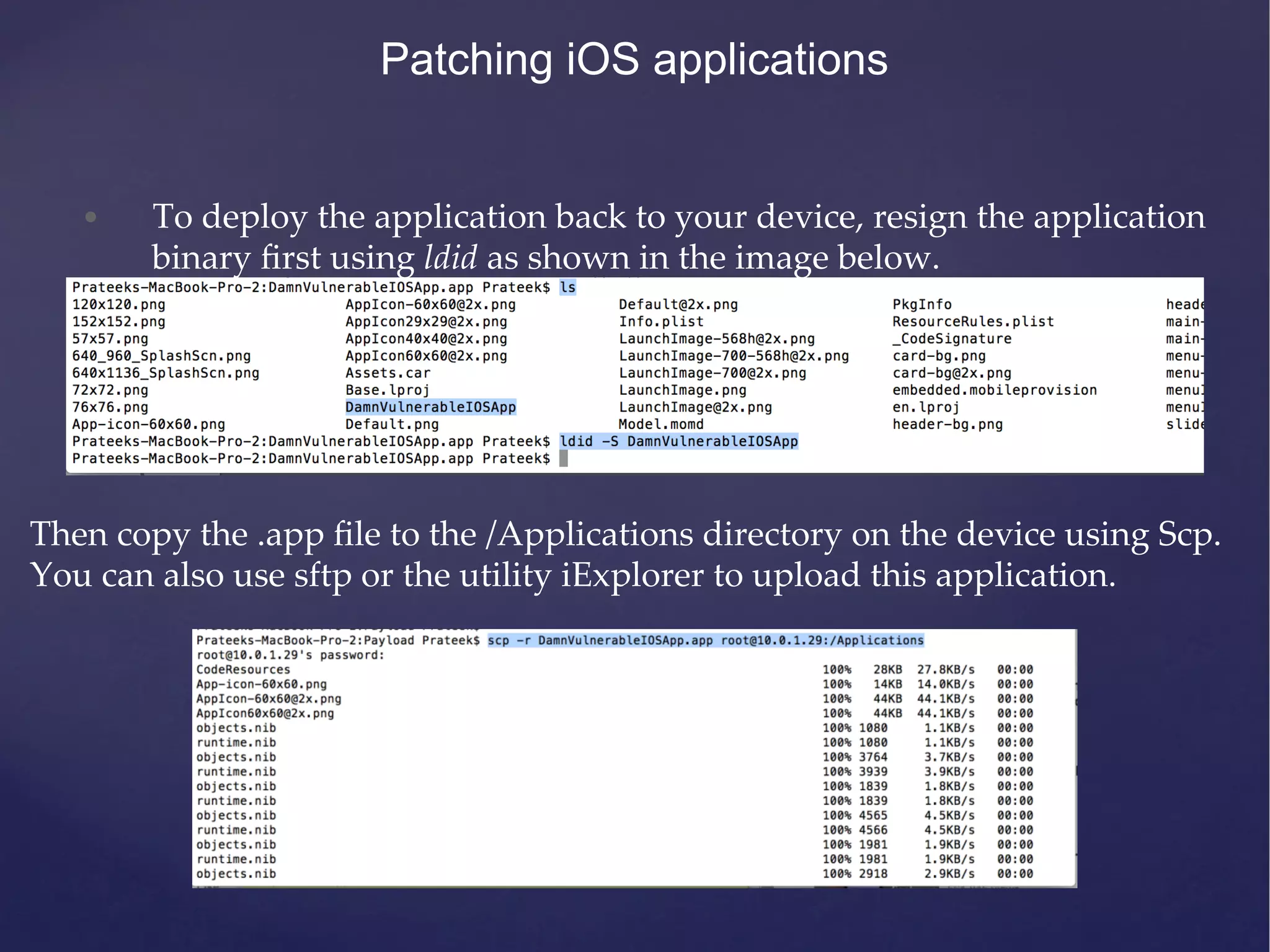Click the '3939' byte count value

tap(873, 772)
